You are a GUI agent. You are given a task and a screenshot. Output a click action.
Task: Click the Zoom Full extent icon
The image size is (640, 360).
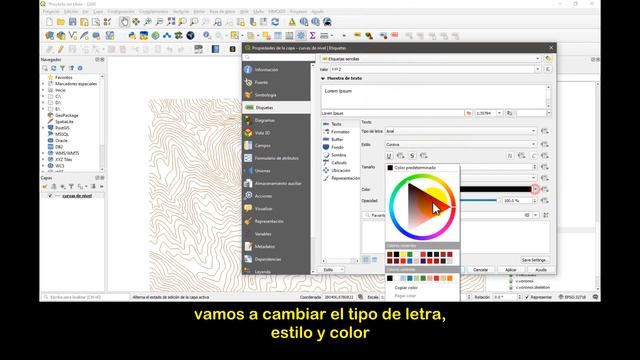pos(171,22)
